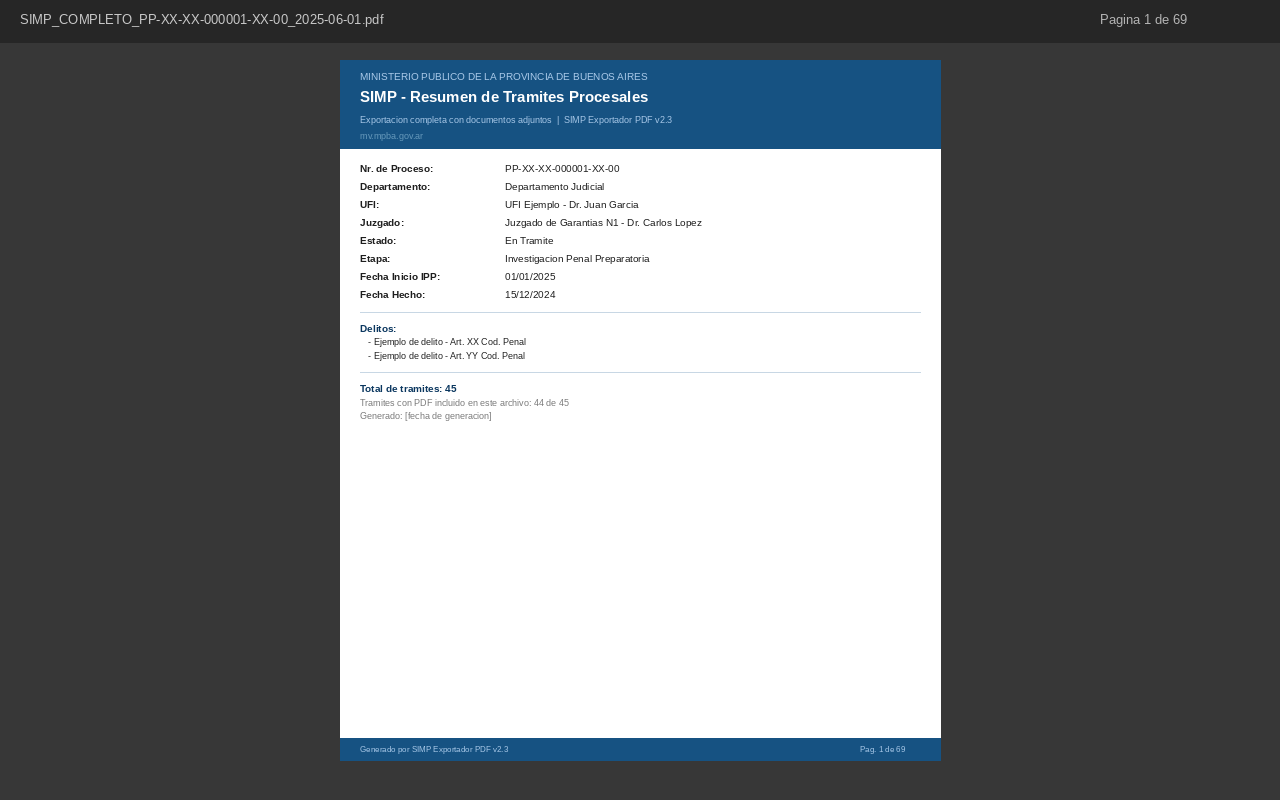1280x800 pixels.
Task: Open the mv.mpba.gov.ar link
Action: tap(391, 136)
